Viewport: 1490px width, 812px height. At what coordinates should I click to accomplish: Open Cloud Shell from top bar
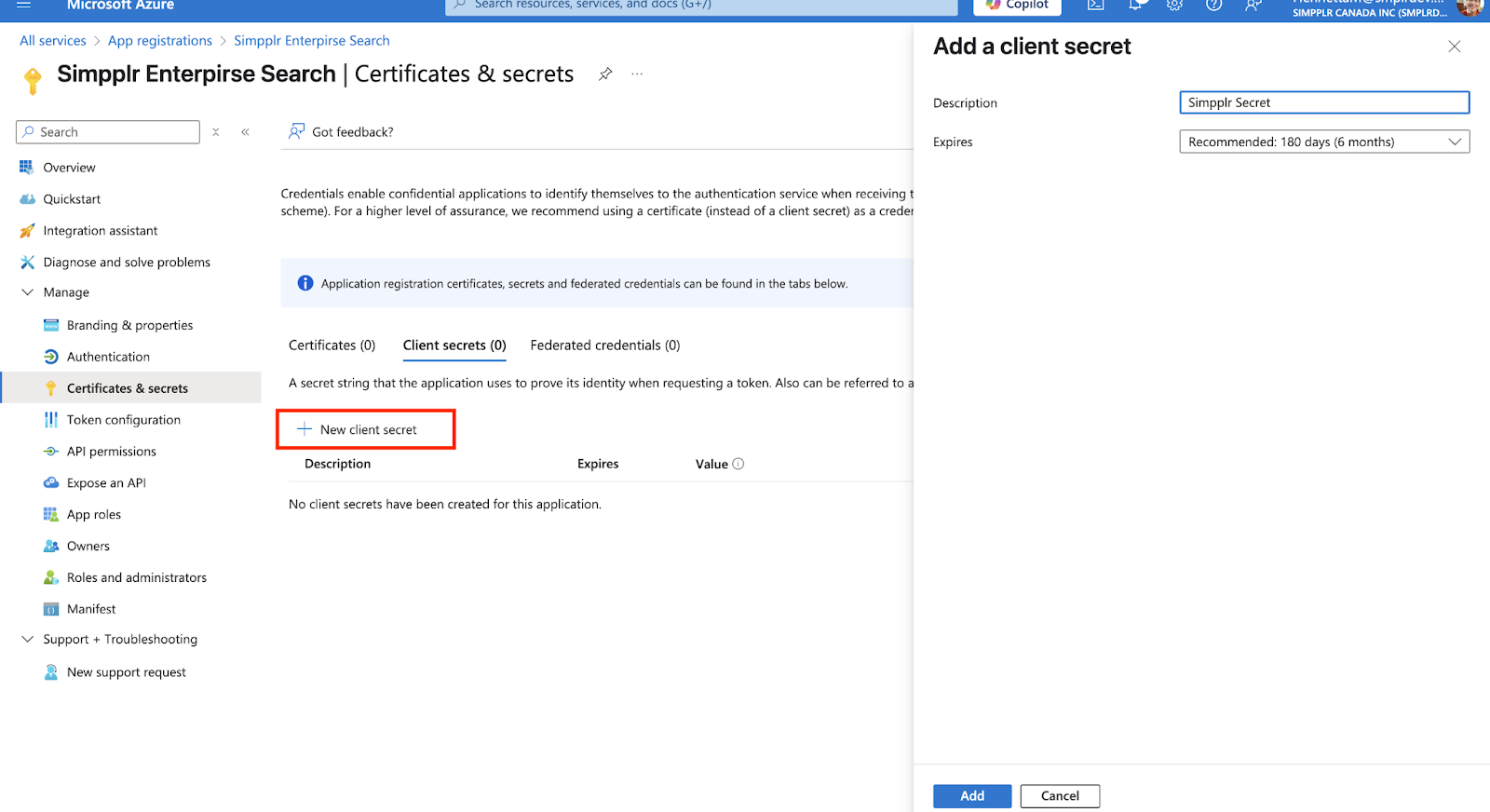(1096, 6)
